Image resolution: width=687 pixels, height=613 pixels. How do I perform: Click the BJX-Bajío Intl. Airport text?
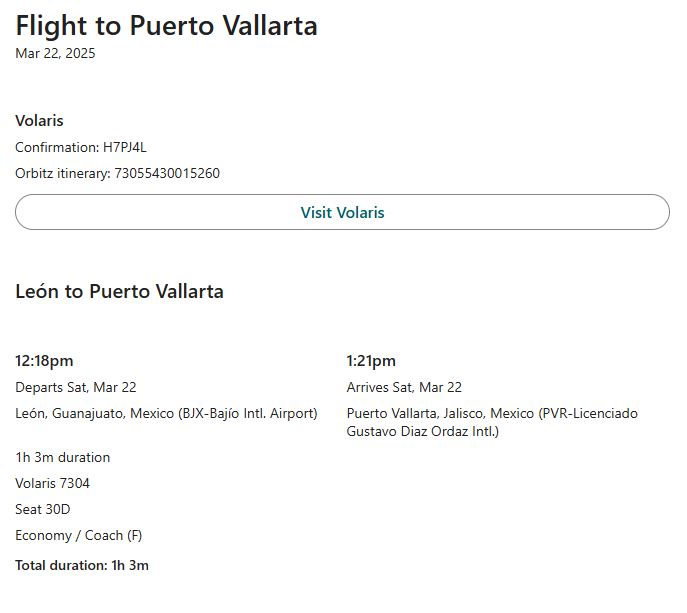248,413
